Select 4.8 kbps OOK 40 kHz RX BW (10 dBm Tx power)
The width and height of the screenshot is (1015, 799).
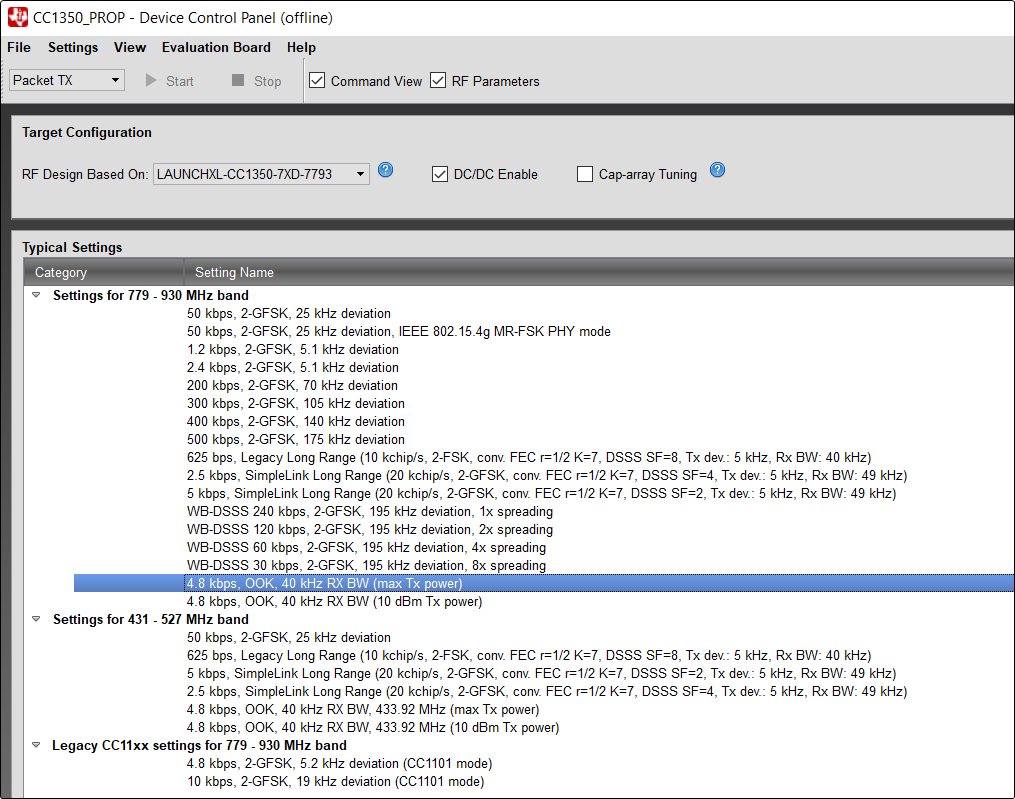pyautogui.click(x=335, y=602)
